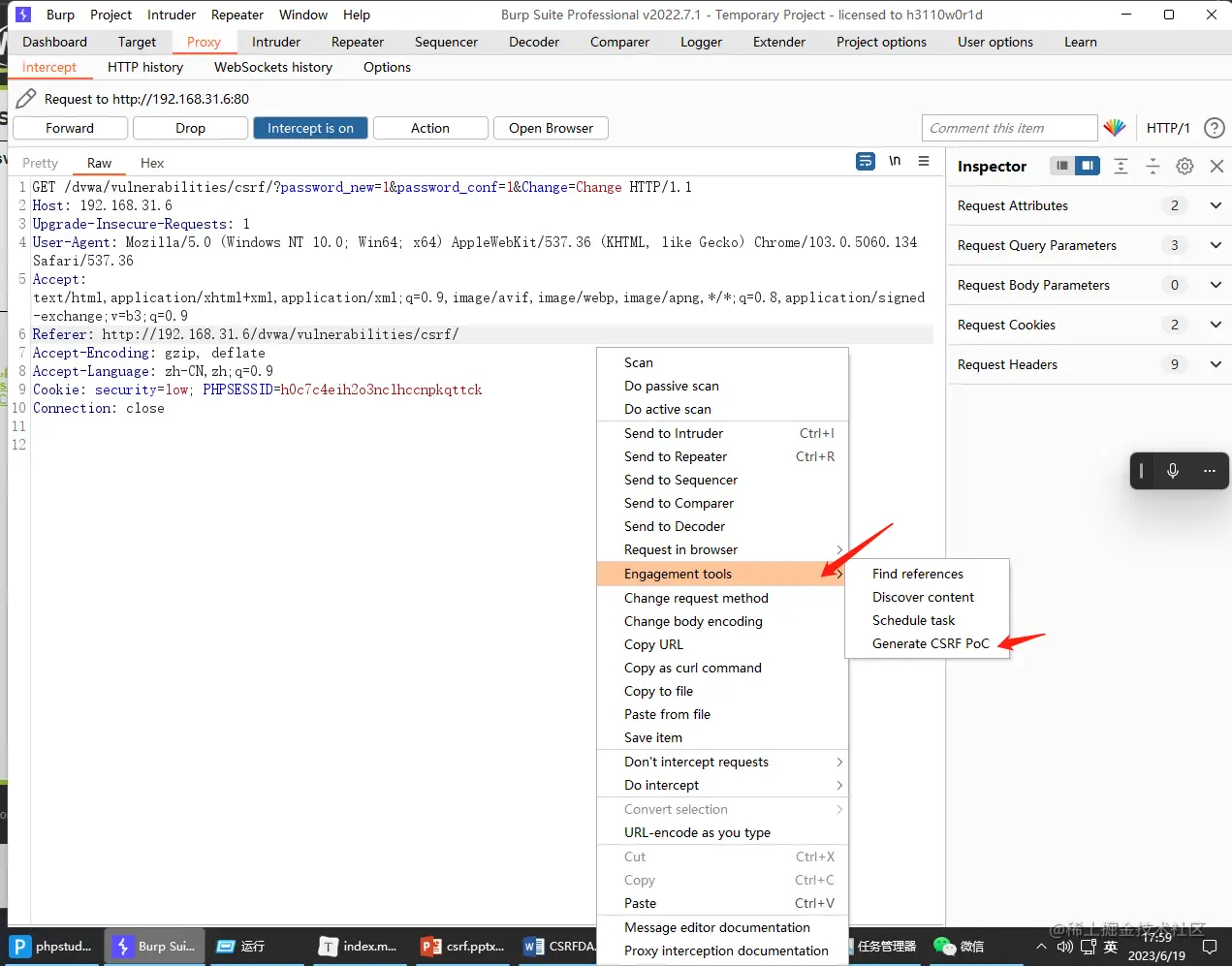Switch Inspector to stacked layout view
This screenshot has height=966, width=1232.
(1062, 166)
